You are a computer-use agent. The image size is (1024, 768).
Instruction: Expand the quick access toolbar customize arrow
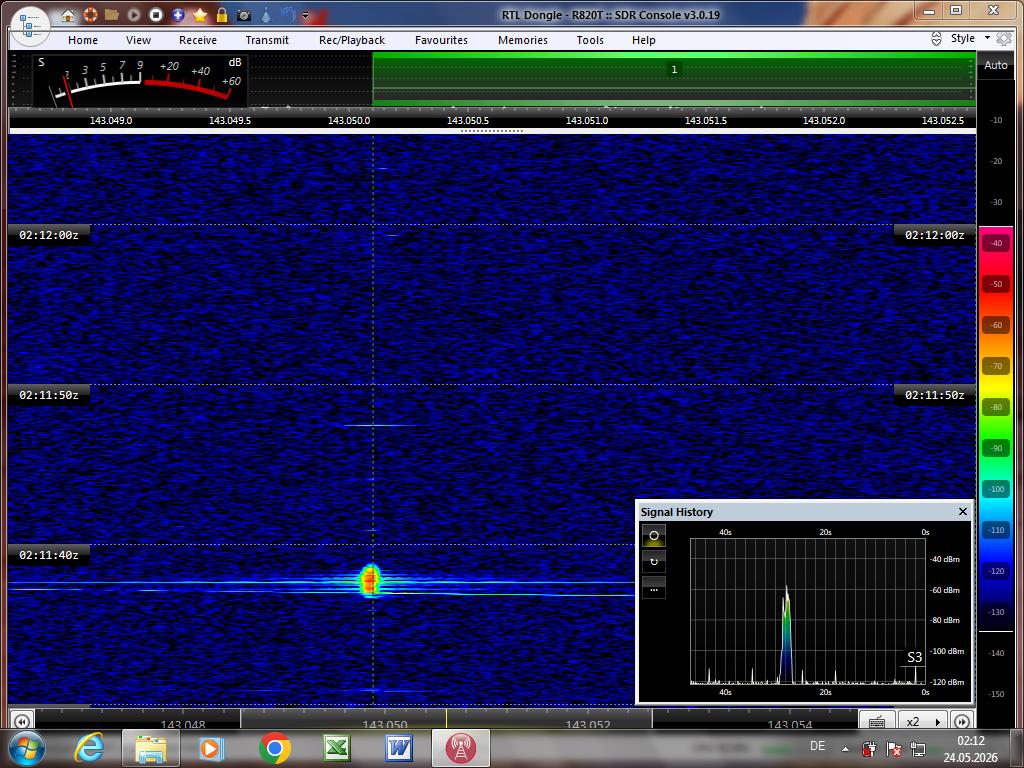(x=305, y=16)
